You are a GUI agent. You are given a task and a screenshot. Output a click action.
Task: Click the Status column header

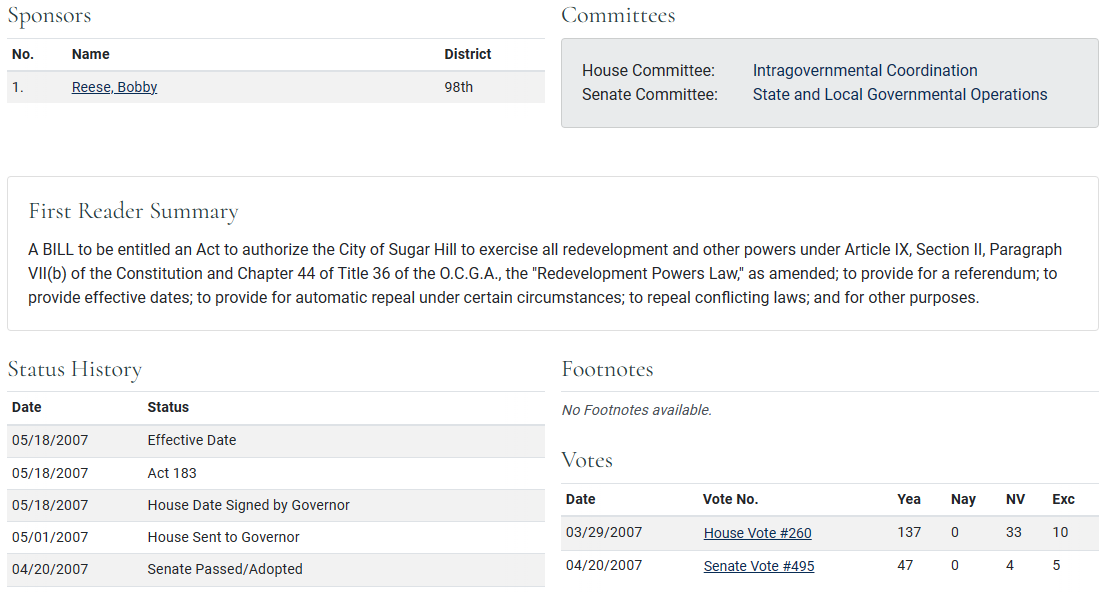pos(168,407)
